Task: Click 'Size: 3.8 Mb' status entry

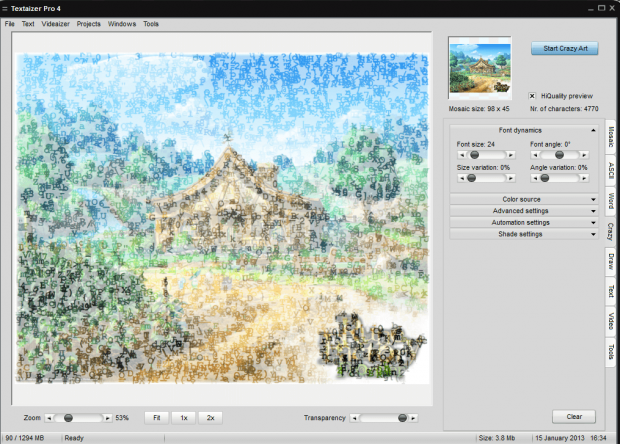Action: point(497,438)
